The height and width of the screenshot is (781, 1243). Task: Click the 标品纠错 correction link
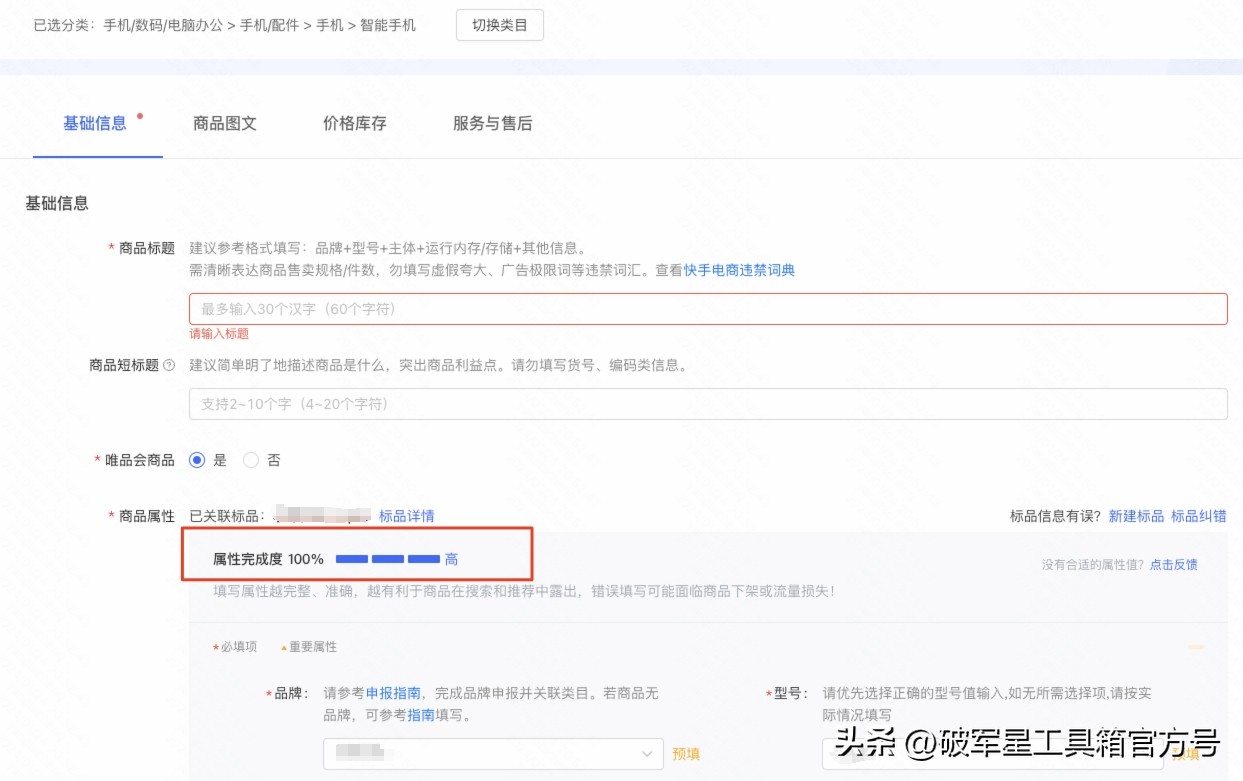click(1199, 515)
